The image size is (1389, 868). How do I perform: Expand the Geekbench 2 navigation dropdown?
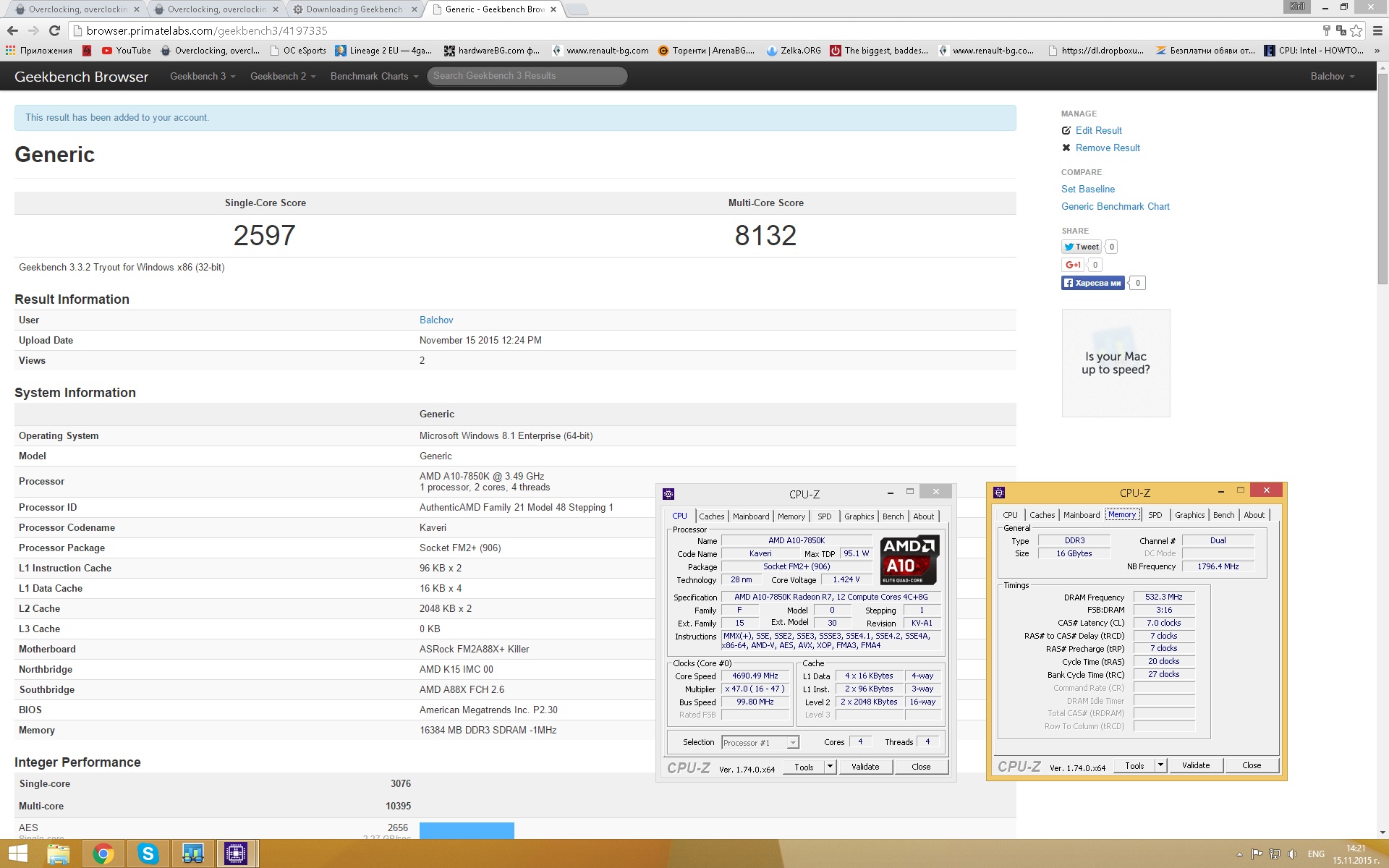283,76
